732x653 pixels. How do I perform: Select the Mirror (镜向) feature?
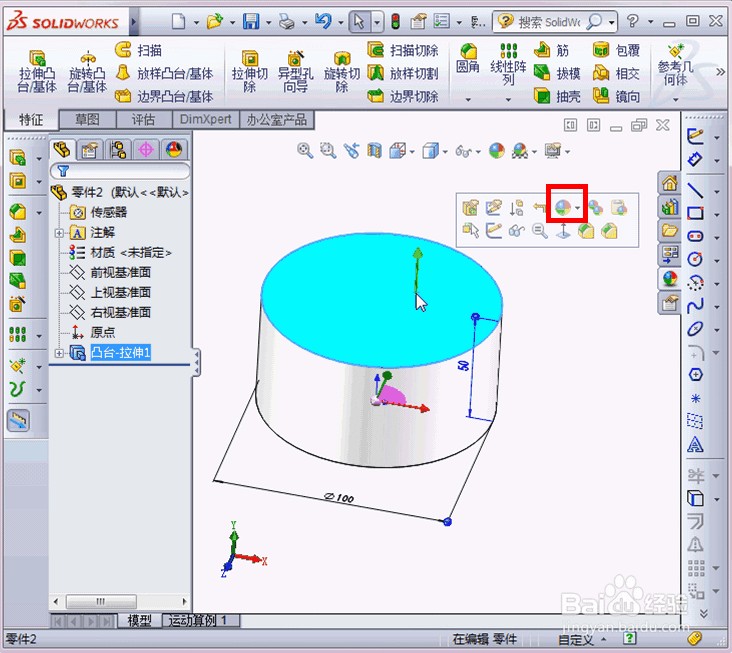[x=616, y=96]
